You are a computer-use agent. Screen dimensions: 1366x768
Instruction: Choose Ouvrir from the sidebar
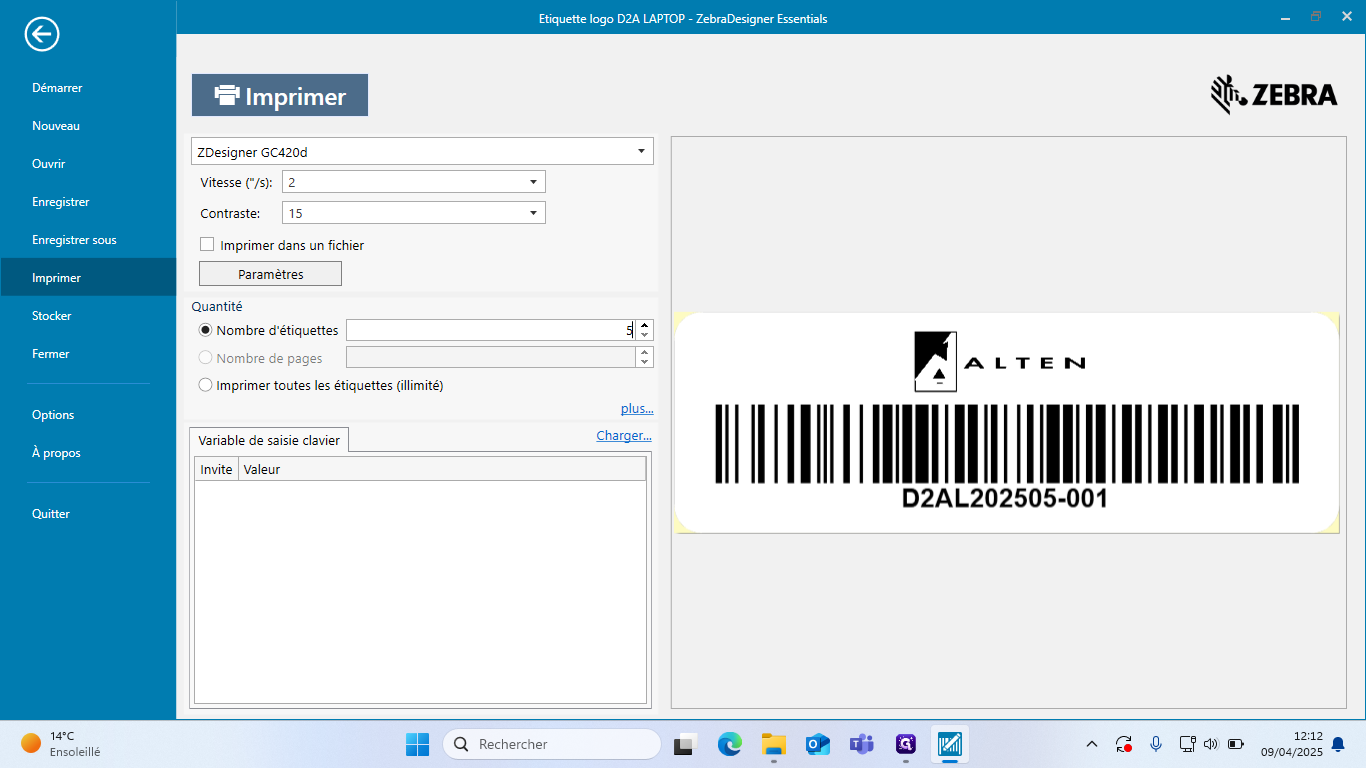tap(49, 164)
